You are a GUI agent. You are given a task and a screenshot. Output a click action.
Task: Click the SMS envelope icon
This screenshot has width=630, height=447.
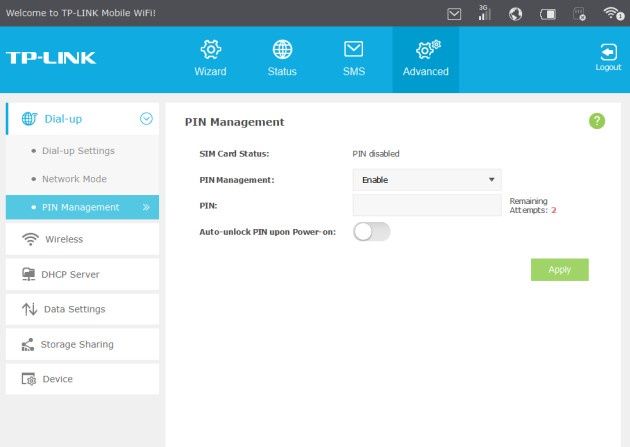tap(354, 49)
